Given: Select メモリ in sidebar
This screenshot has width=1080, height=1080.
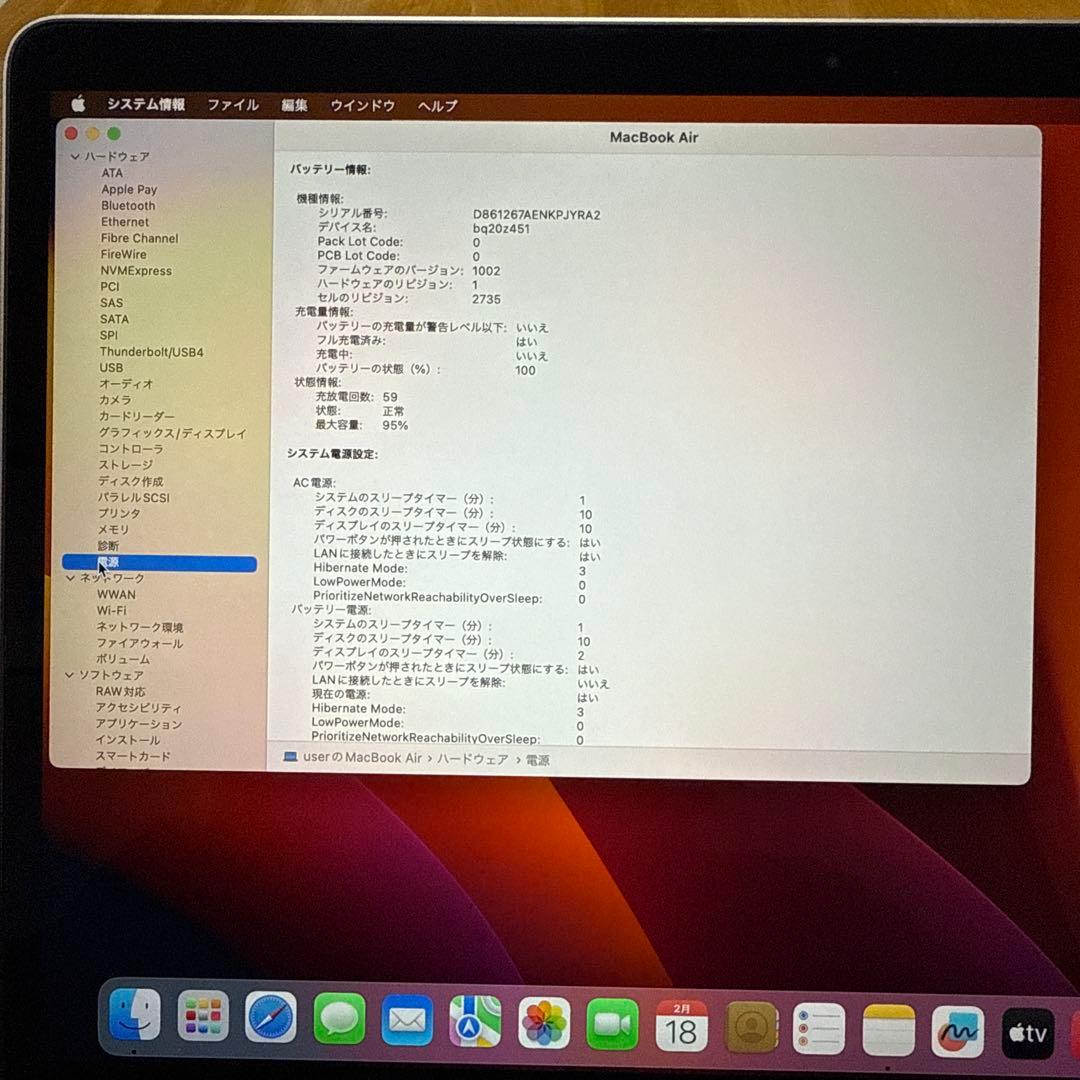Looking at the screenshot, I should (114, 530).
